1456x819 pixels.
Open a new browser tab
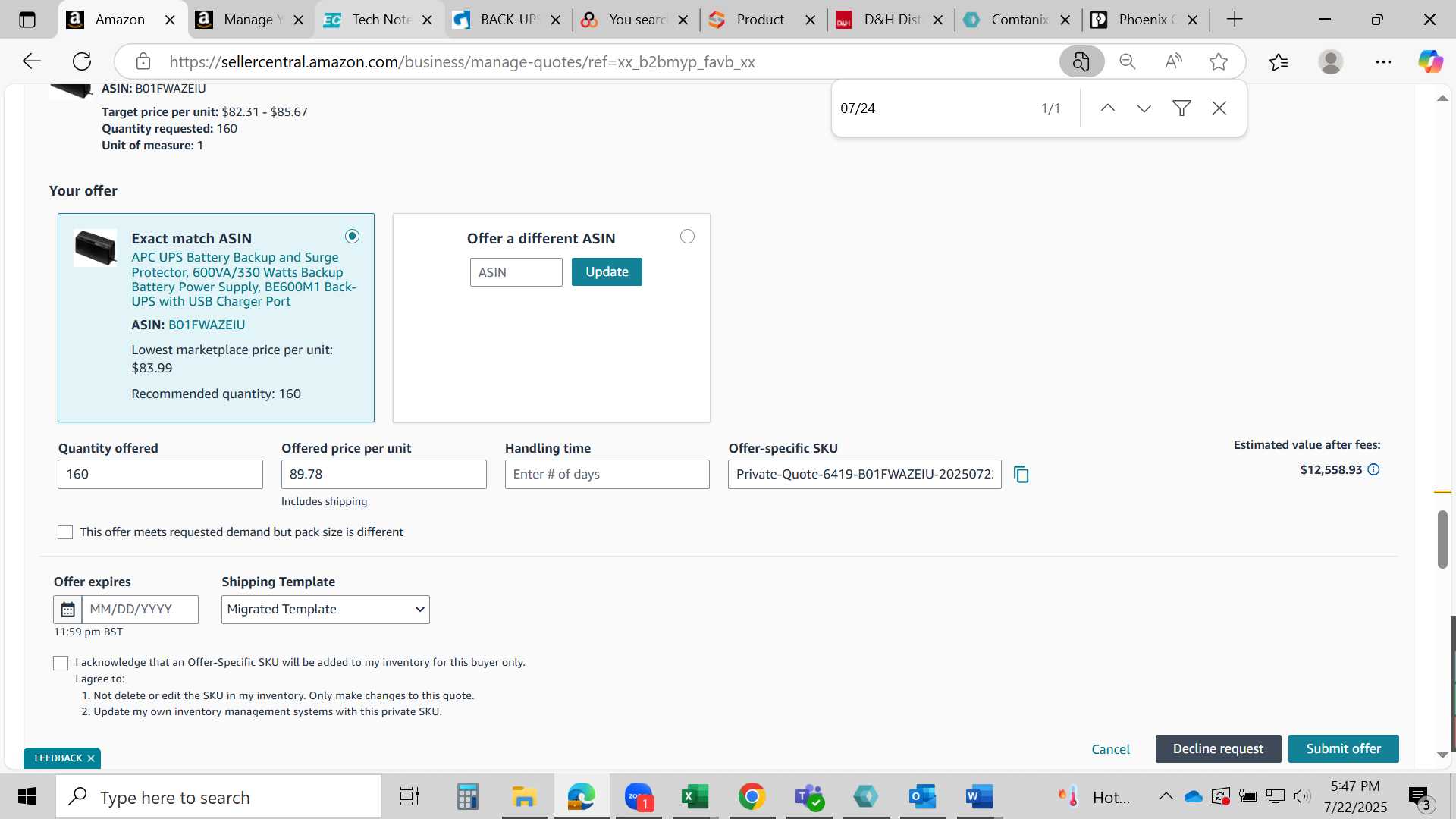point(1235,20)
